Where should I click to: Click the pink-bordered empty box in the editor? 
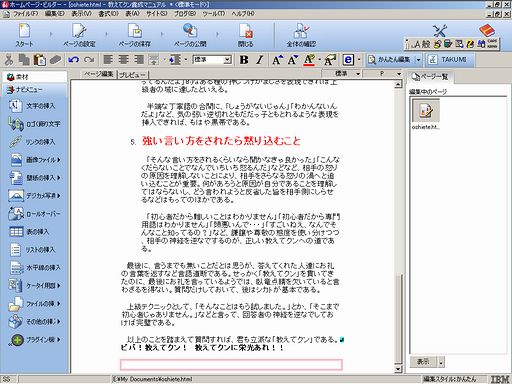click(x=231, y=365)
